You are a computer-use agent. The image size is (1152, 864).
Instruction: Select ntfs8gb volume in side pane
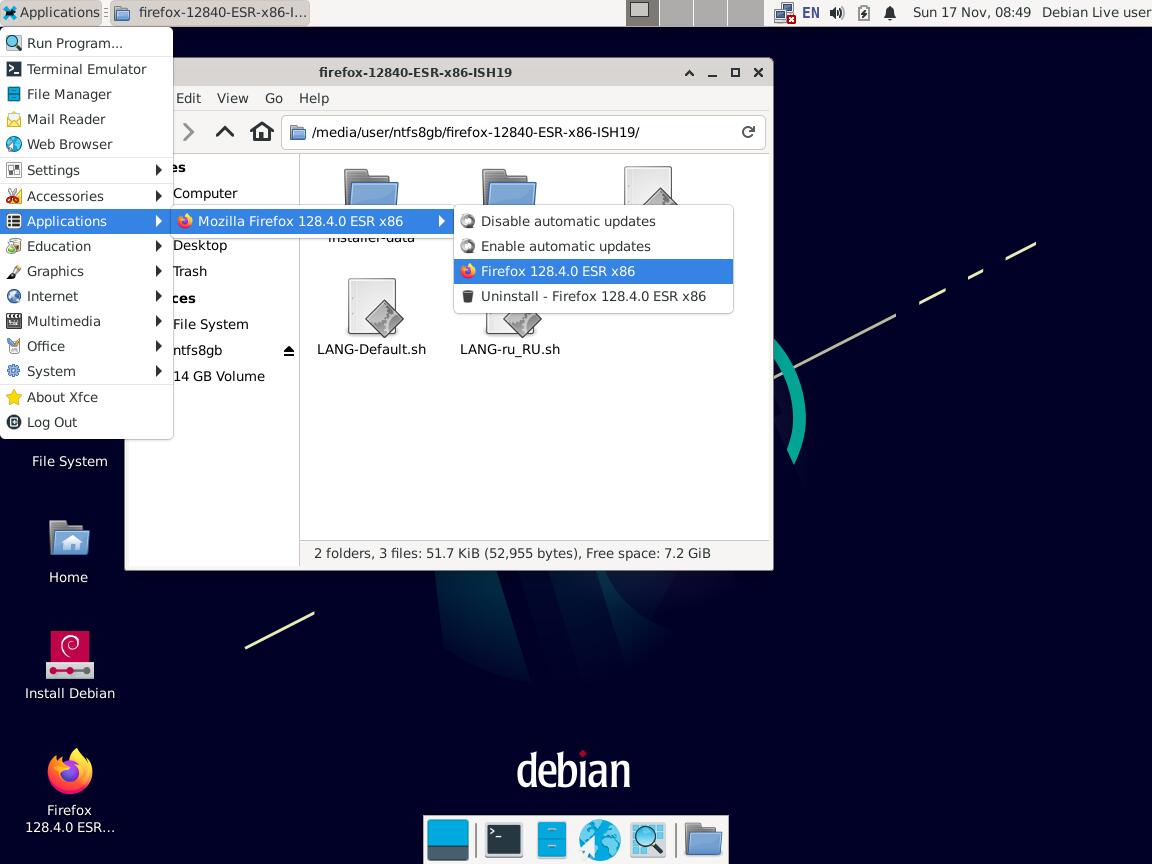198,350
